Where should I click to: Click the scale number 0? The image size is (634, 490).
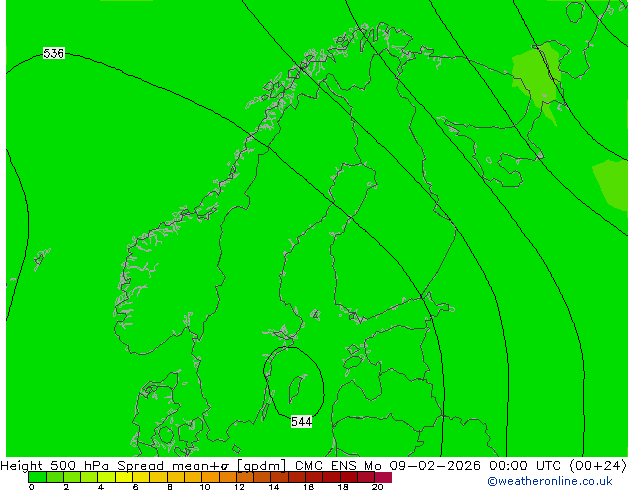point(32,487)
